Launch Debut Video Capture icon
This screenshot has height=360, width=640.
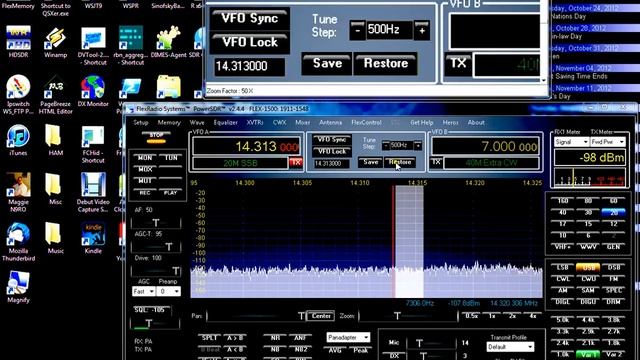[x=93, y=192]
